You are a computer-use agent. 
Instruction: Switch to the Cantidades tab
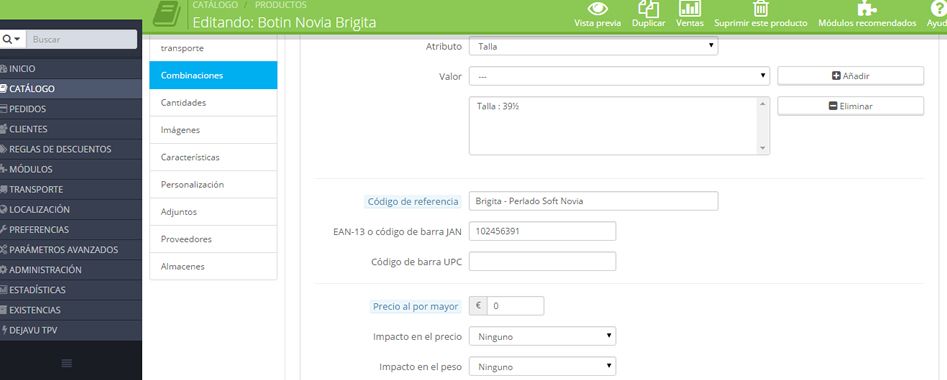click(213, 103)
